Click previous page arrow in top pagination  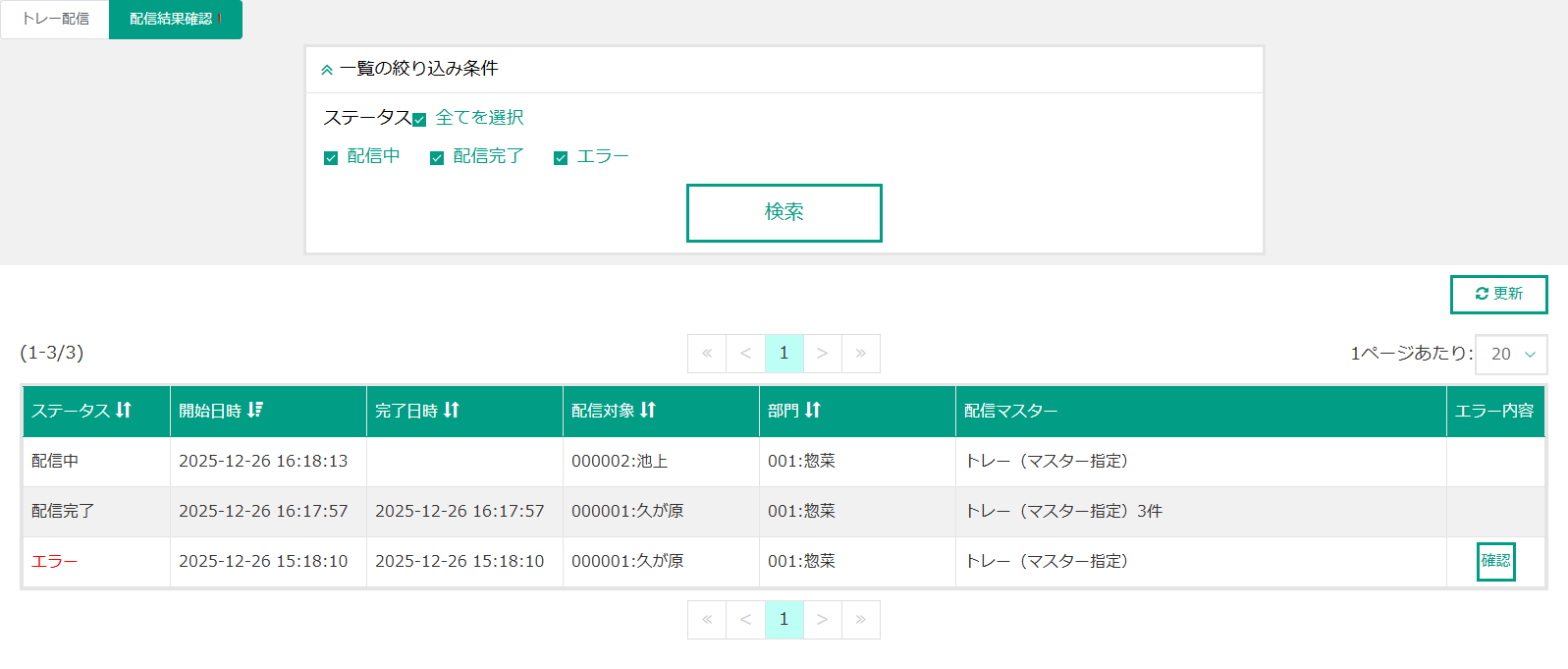[745, 354]
